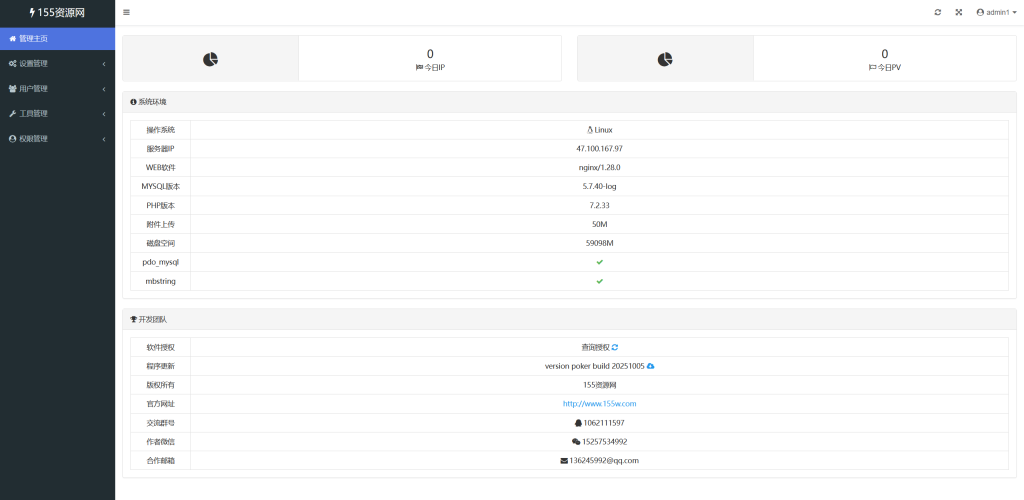Click the cloud download icon beside version build
Screen dimensions: 1024x500
[x=650, y=366]
